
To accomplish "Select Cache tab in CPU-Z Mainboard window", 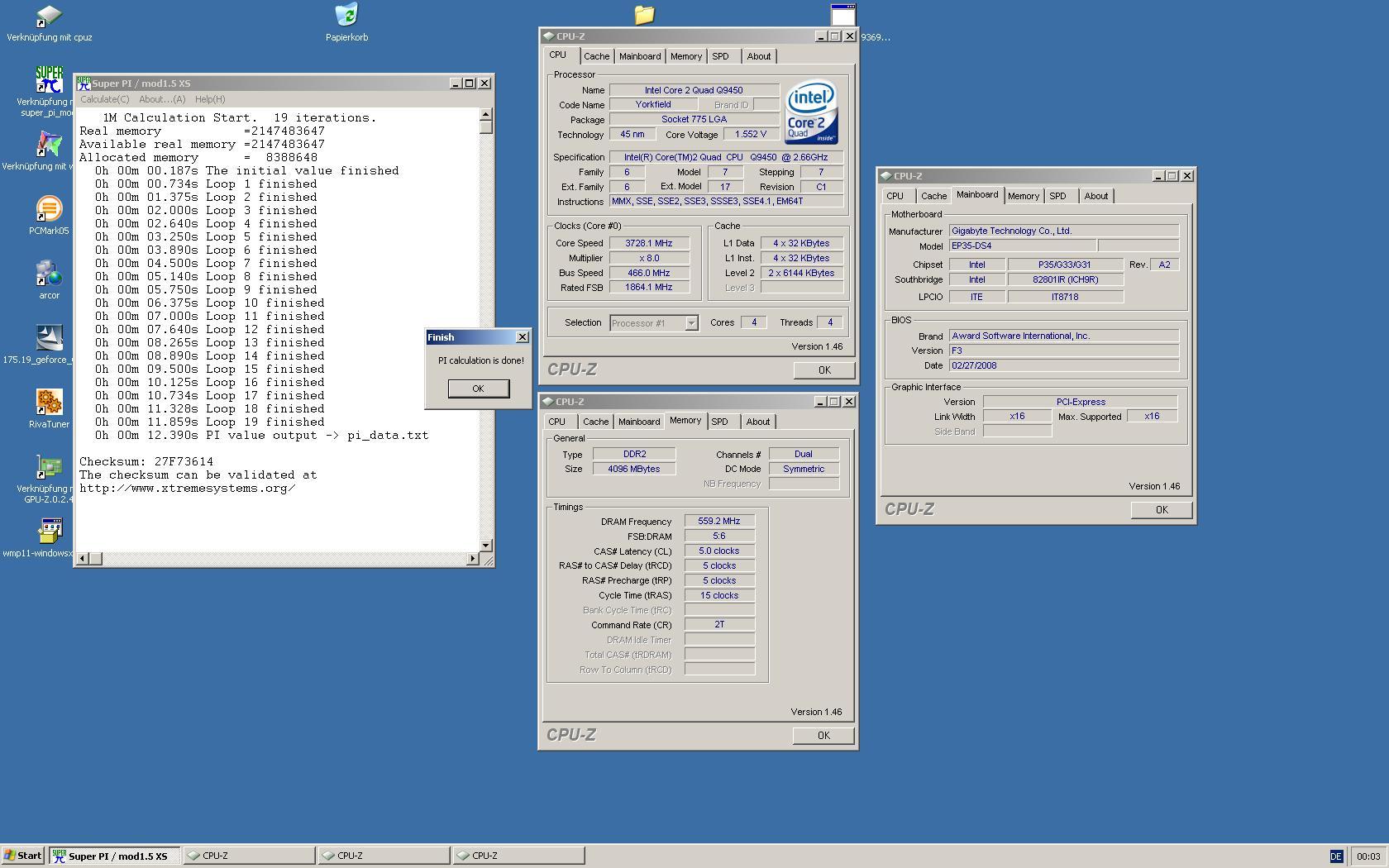I will 933,196.
